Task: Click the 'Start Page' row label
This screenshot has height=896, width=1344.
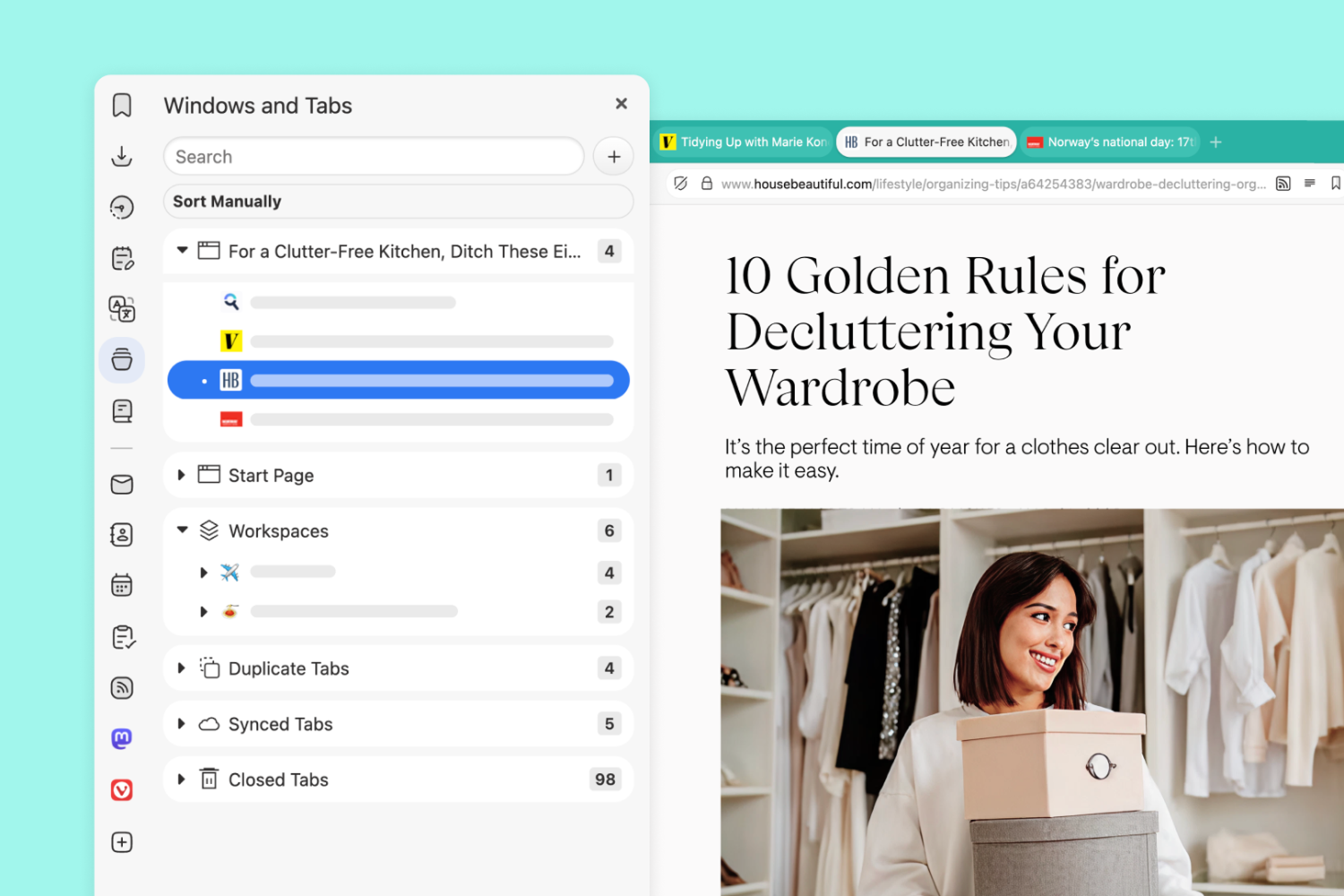Action: click(271, 476)
